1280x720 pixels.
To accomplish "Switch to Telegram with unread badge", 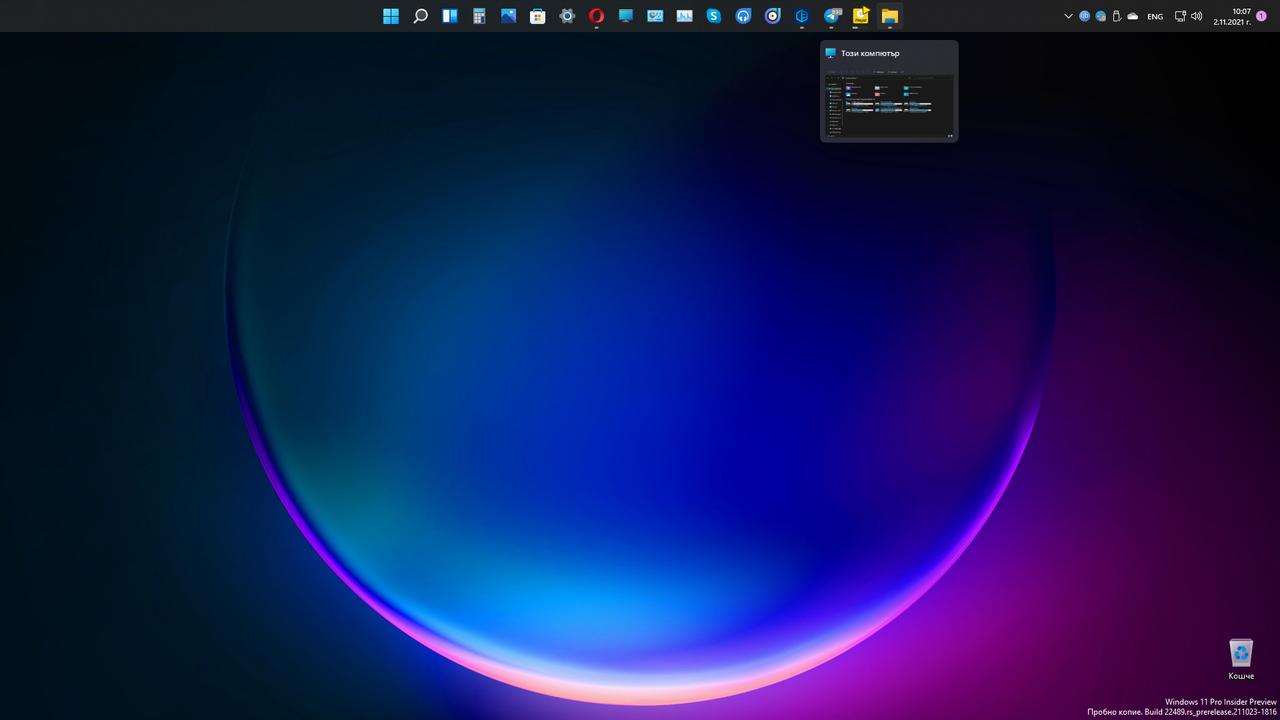I will click(x=832, y=16).
